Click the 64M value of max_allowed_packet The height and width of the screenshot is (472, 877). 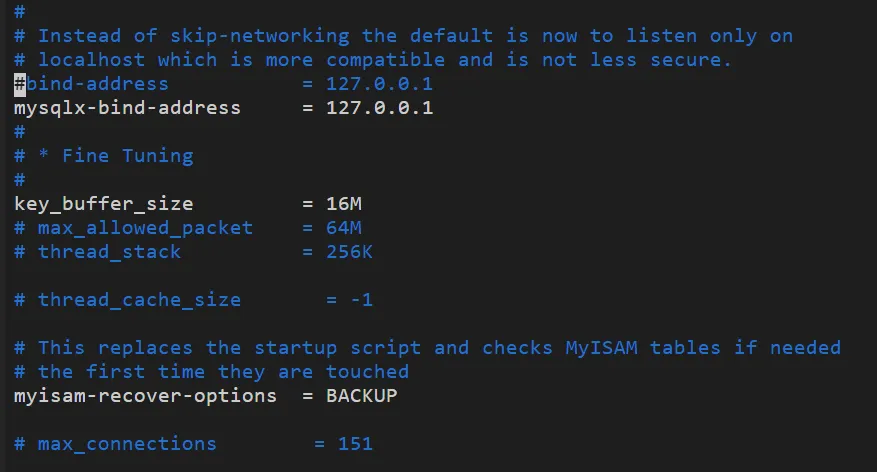[x=343, y=228]
